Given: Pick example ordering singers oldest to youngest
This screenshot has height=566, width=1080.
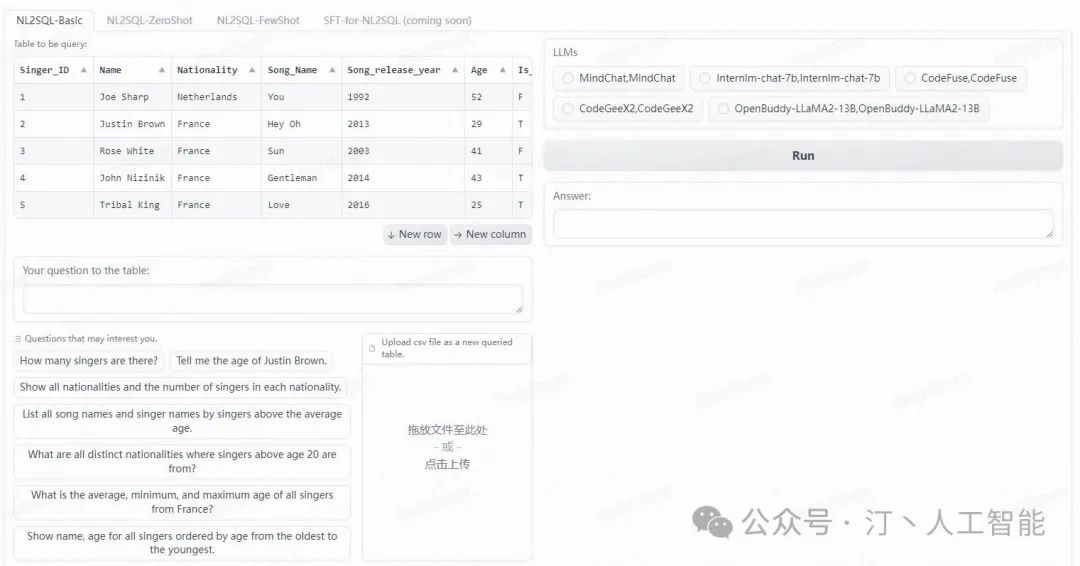Looking at the screenshot, I should (182, 543).
